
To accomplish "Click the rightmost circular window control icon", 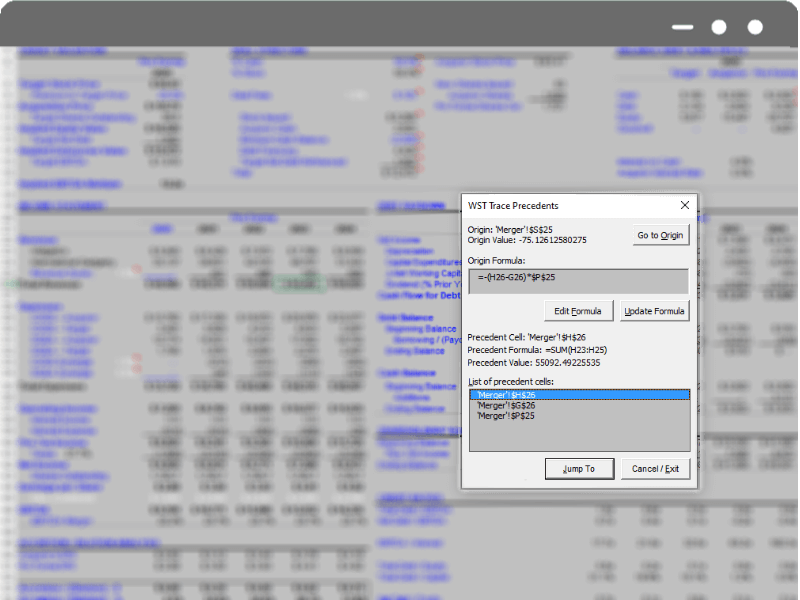I will click(755, 27).
